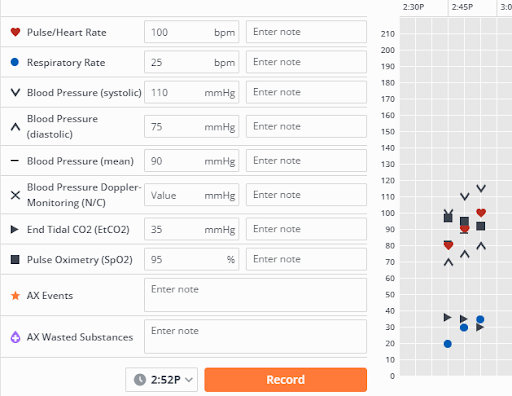The image size is (512, 396).
Task: Click the systolic blood pressure V icon
Action: (15, 92)
